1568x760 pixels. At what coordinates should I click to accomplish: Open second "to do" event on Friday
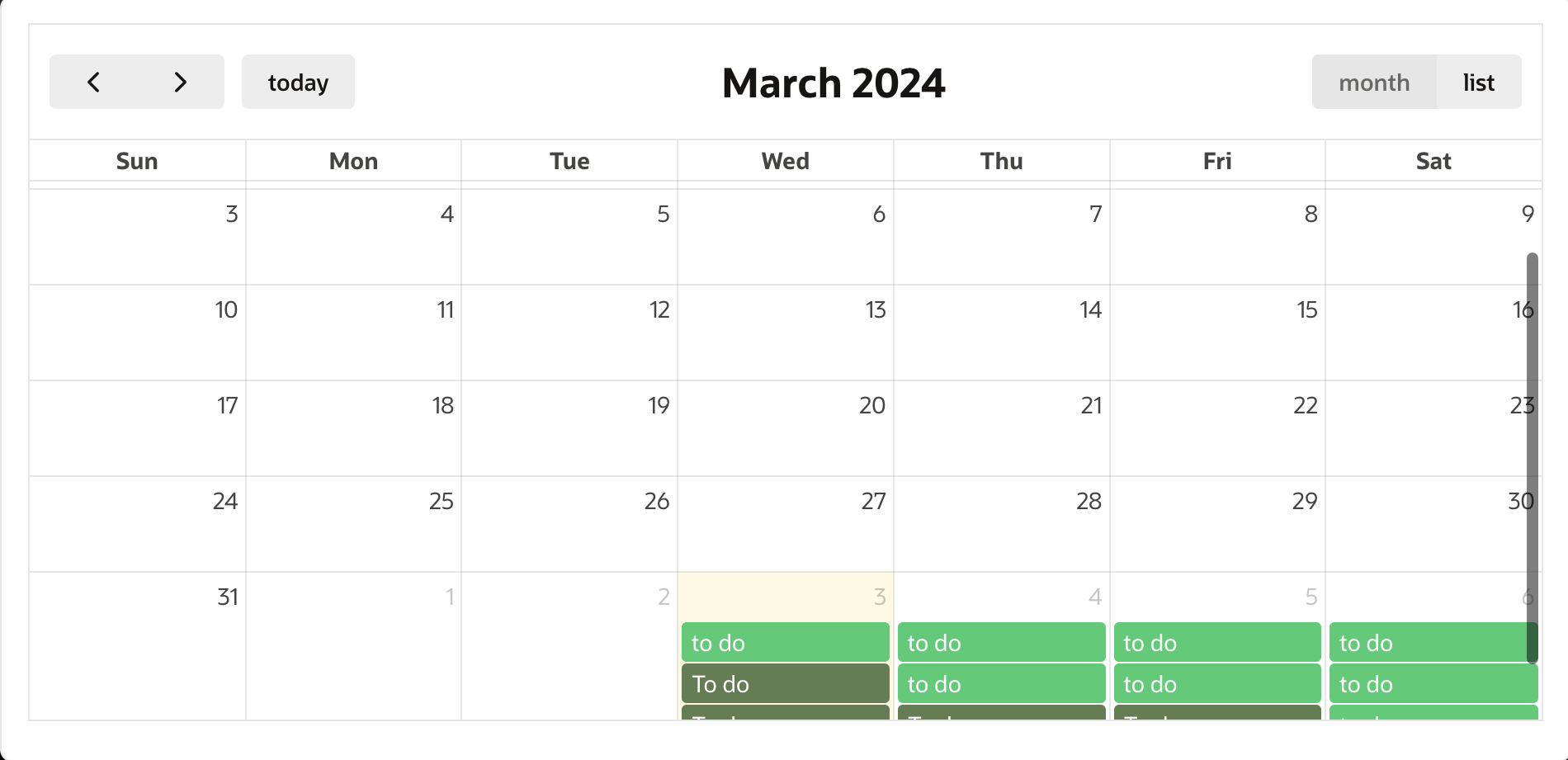(1217, 683)
